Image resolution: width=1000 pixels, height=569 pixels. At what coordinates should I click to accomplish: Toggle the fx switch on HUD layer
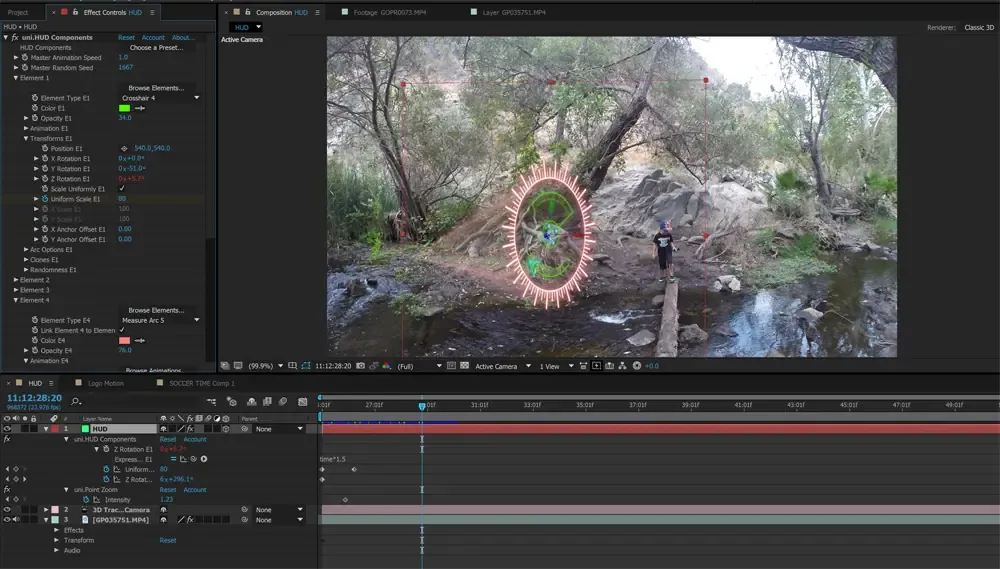pyautogui.click(x=190, y=429)
